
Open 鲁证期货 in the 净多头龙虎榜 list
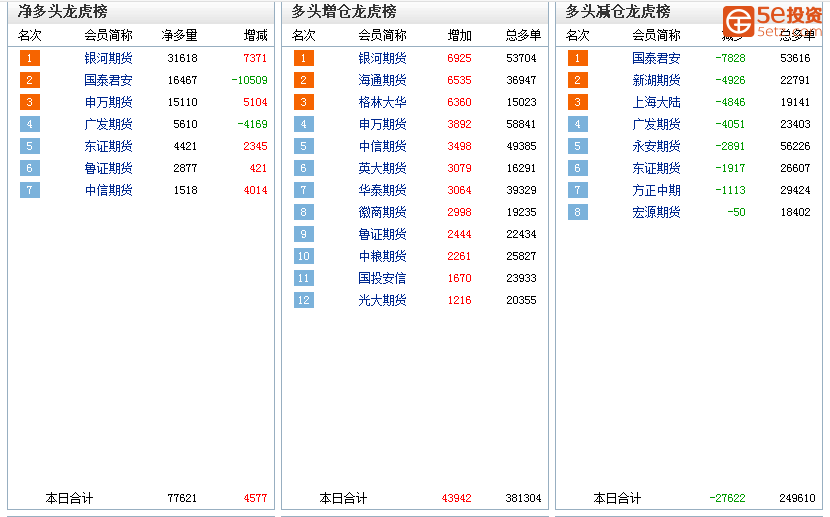[x=109, y=168]
